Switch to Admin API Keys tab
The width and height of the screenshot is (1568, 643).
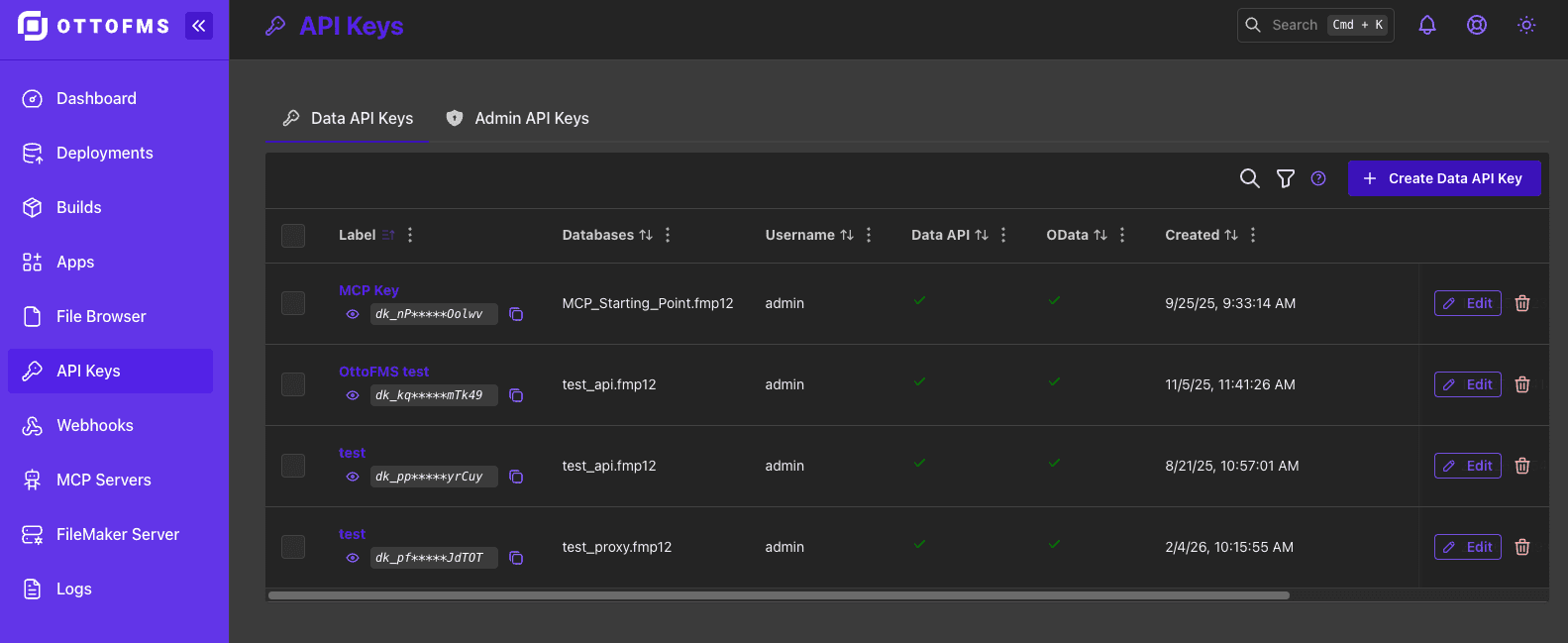pyautogui.click(x=518, y=118)
